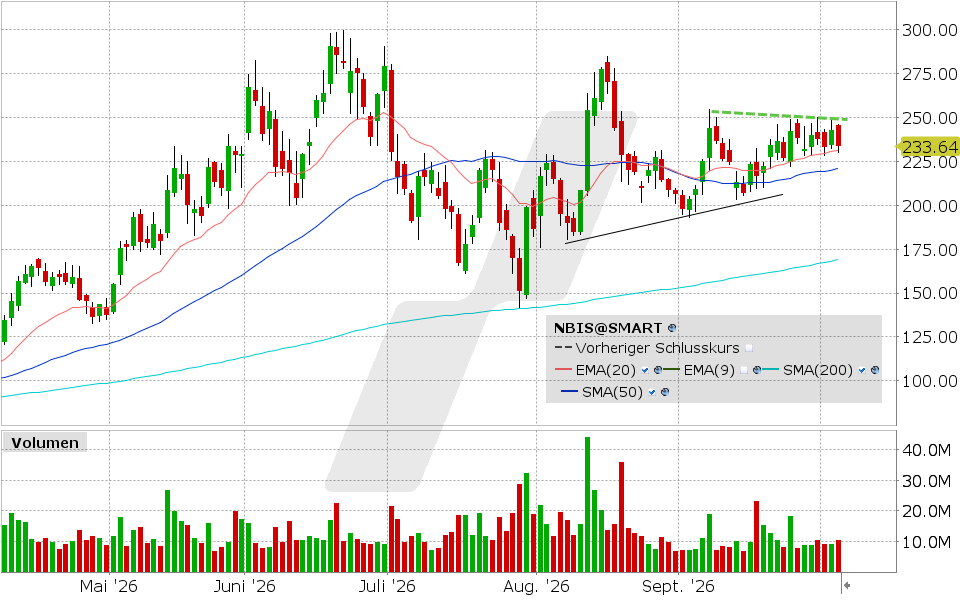
Task: Uncheck the EMA(20) checkbox
Action: (645, 370)
